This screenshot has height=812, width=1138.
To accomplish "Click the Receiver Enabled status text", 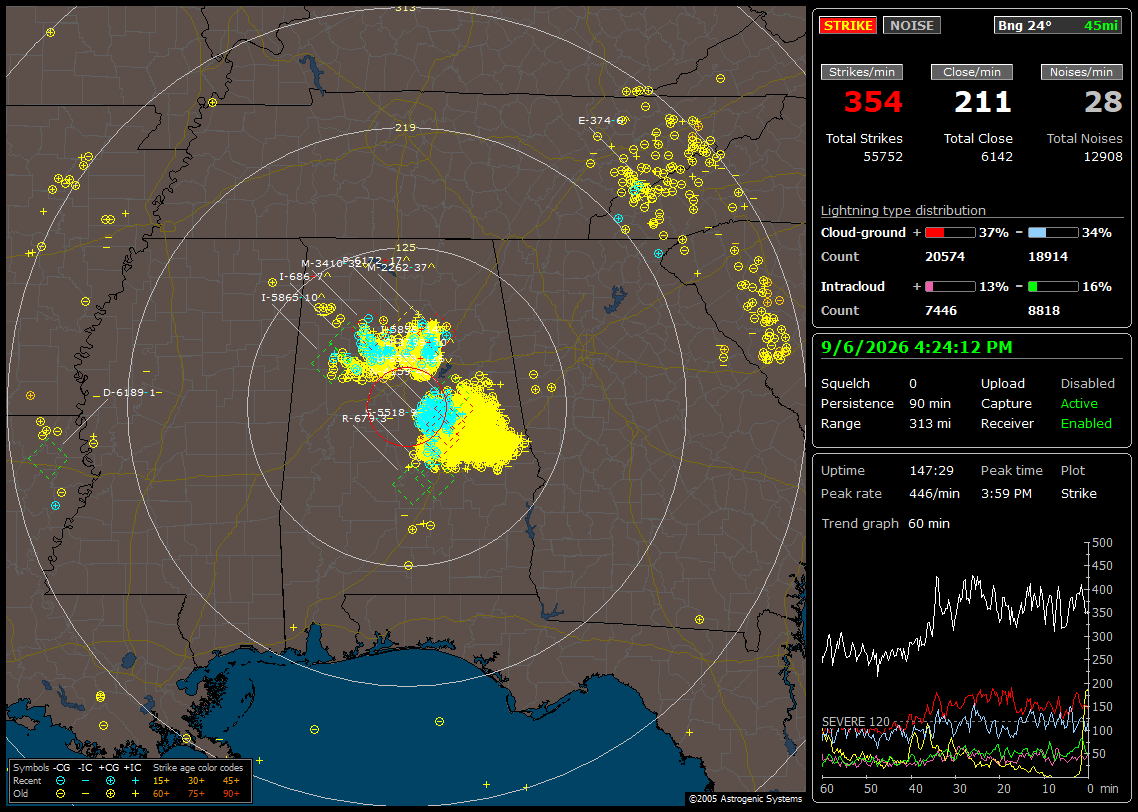I will pyautogui.click(x=1086, y=424).
